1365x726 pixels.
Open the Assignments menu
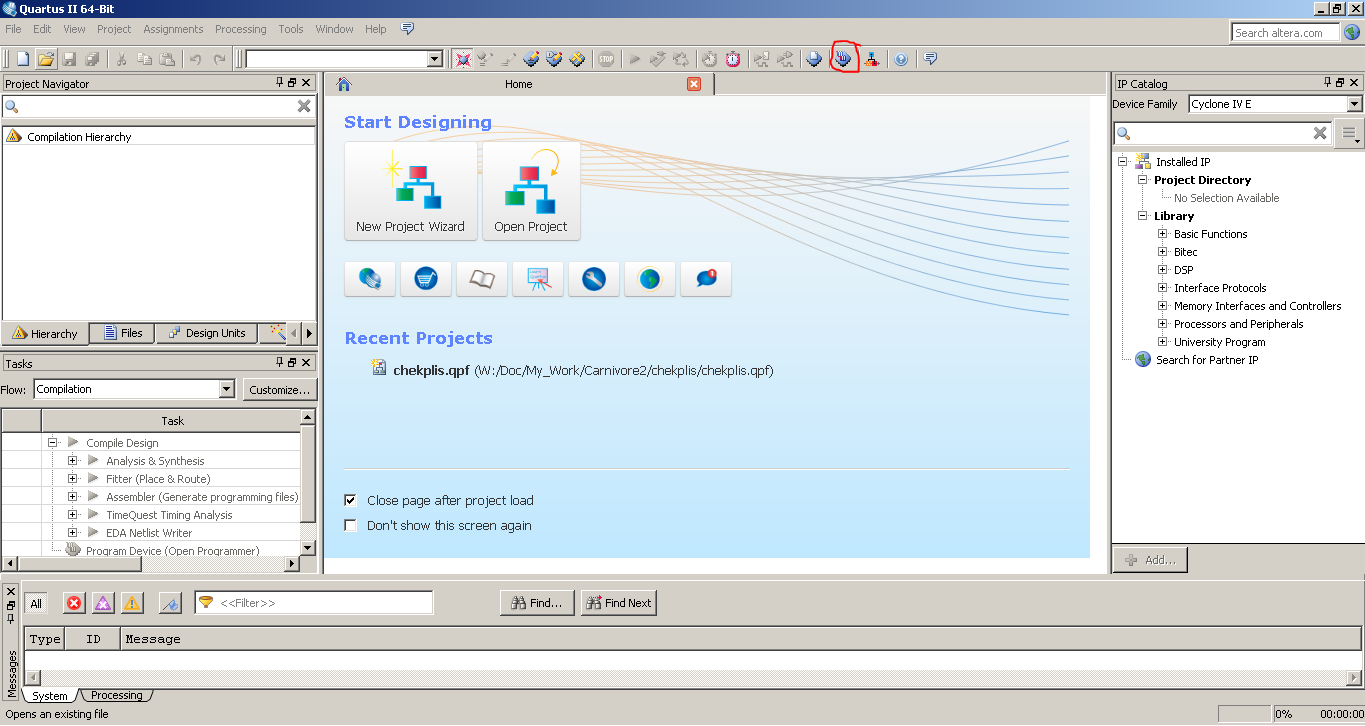pos(173,29)
